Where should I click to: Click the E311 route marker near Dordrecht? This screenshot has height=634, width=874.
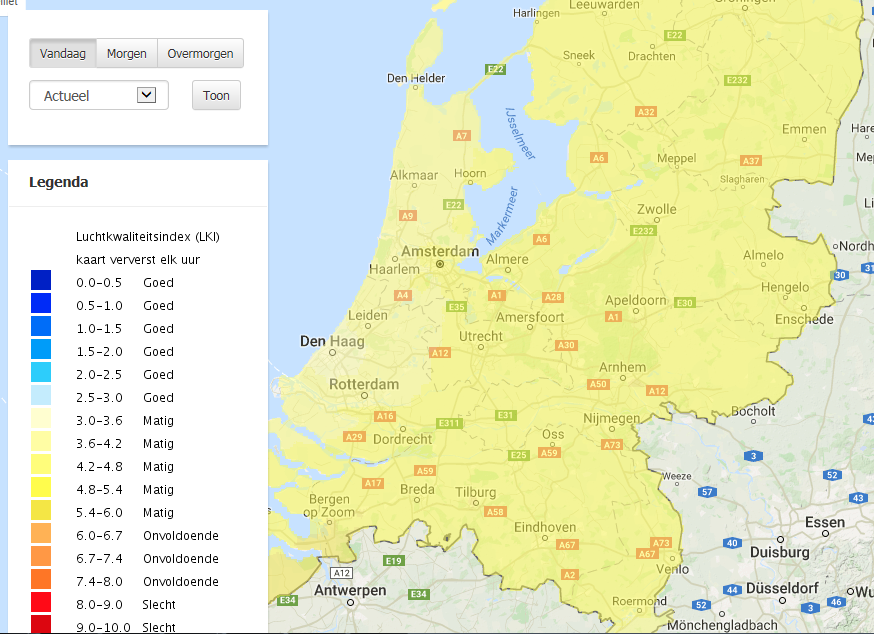pos(448,423)
